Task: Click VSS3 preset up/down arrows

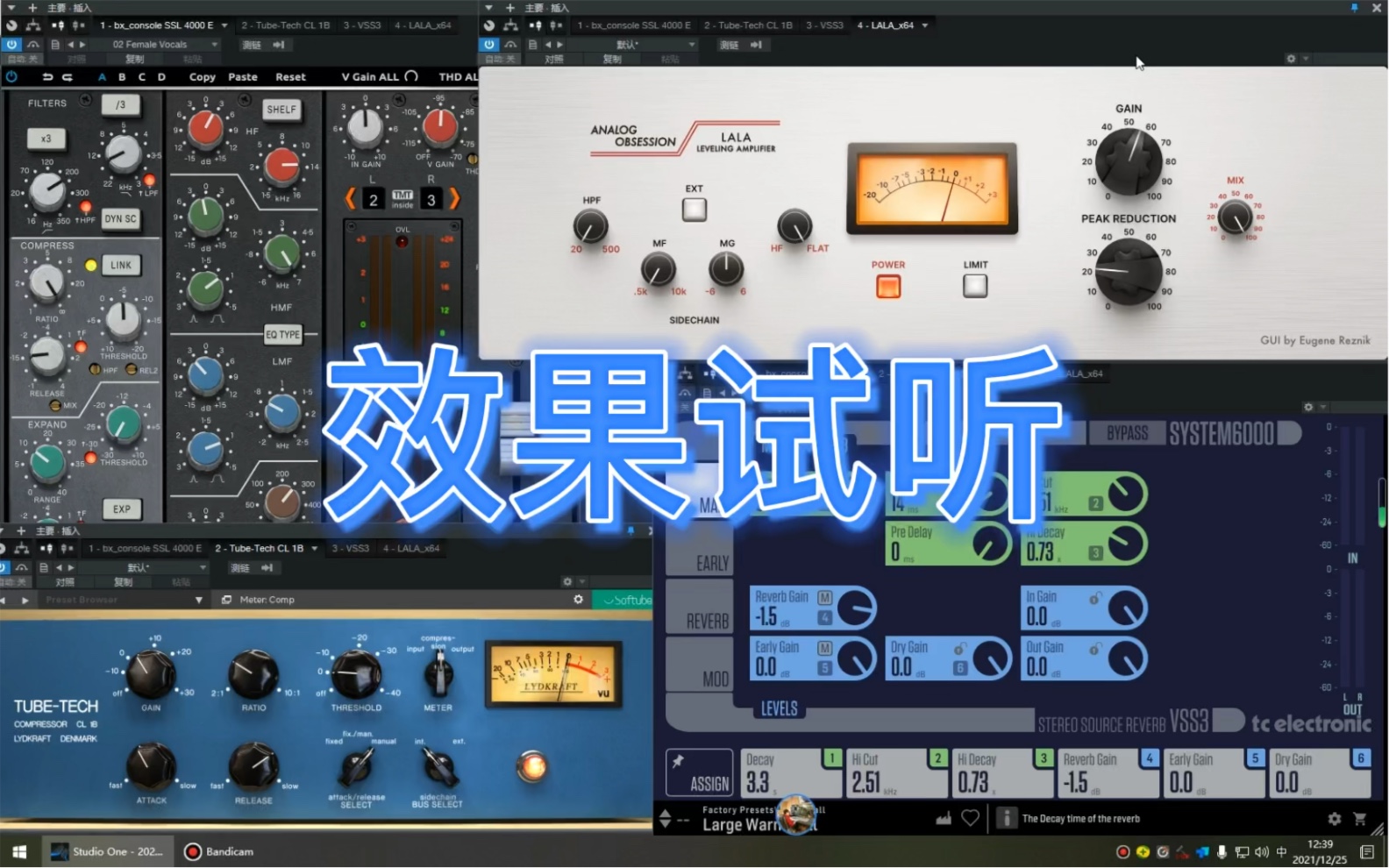Action: tap(666, 818)
